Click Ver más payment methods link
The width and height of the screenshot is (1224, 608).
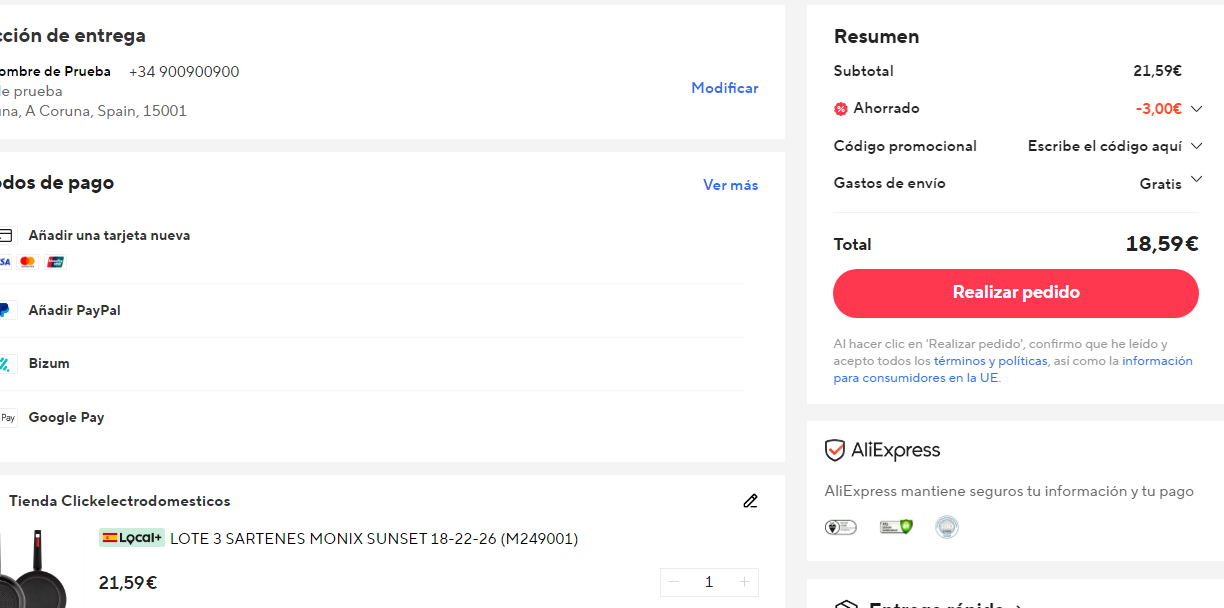(731, 185)
